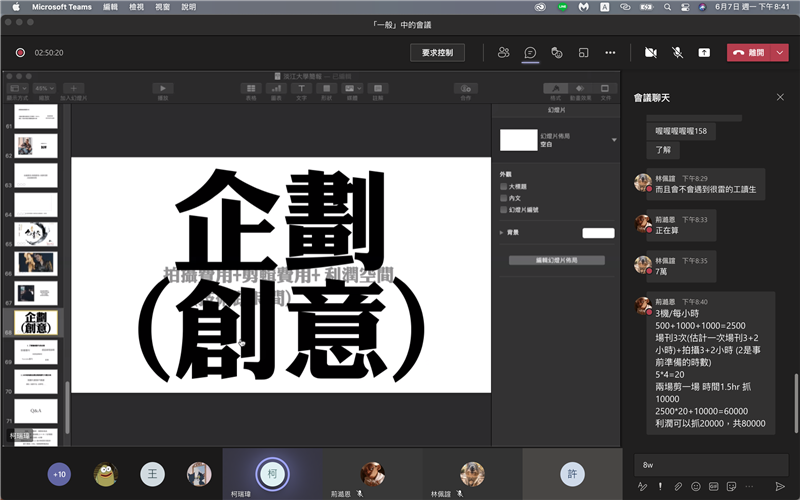Click the 要求控制 button
This screenshot has height=500, width=800.
click(x=437, y=52)
